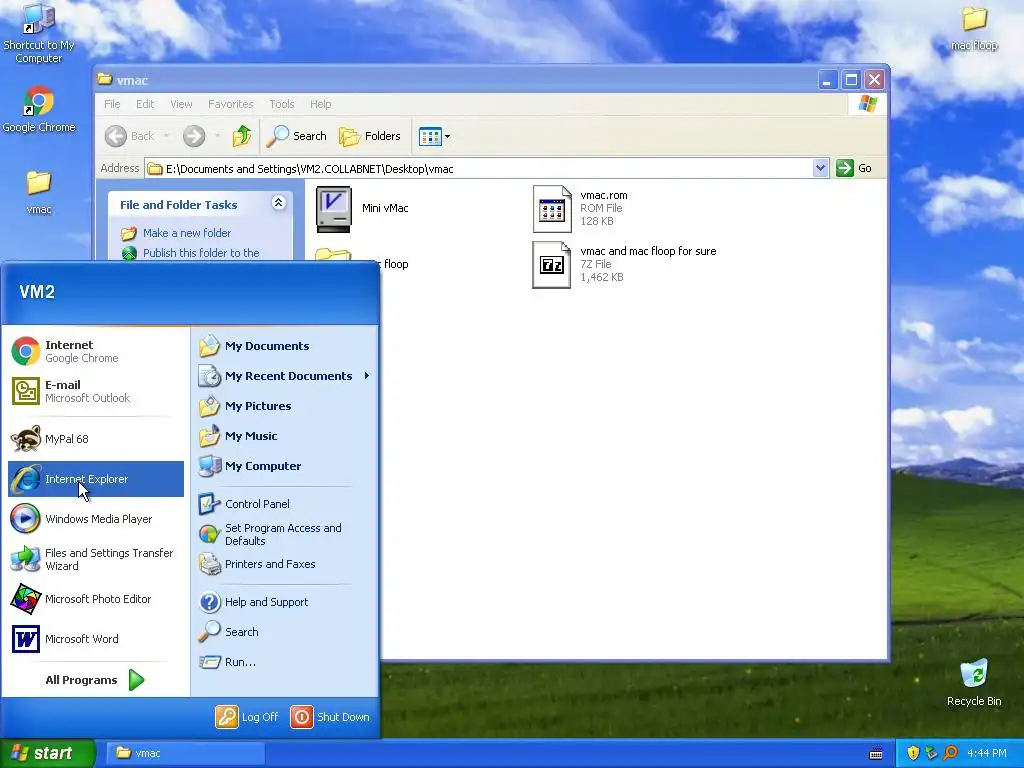Select Recycle Bin on desktop
This screenshot has height=768, width=1024.
tap(974, 683)
